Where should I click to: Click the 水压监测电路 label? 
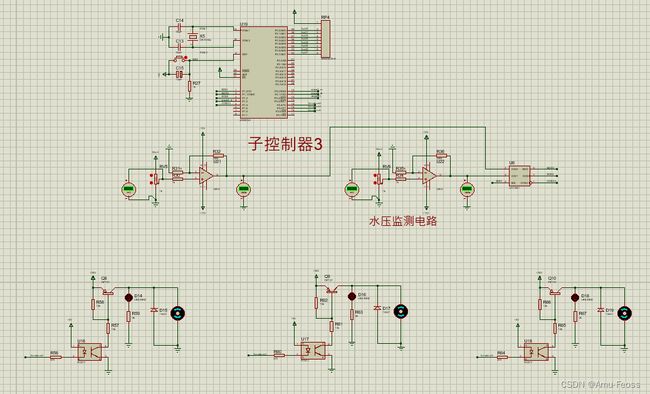coord(403,221)
